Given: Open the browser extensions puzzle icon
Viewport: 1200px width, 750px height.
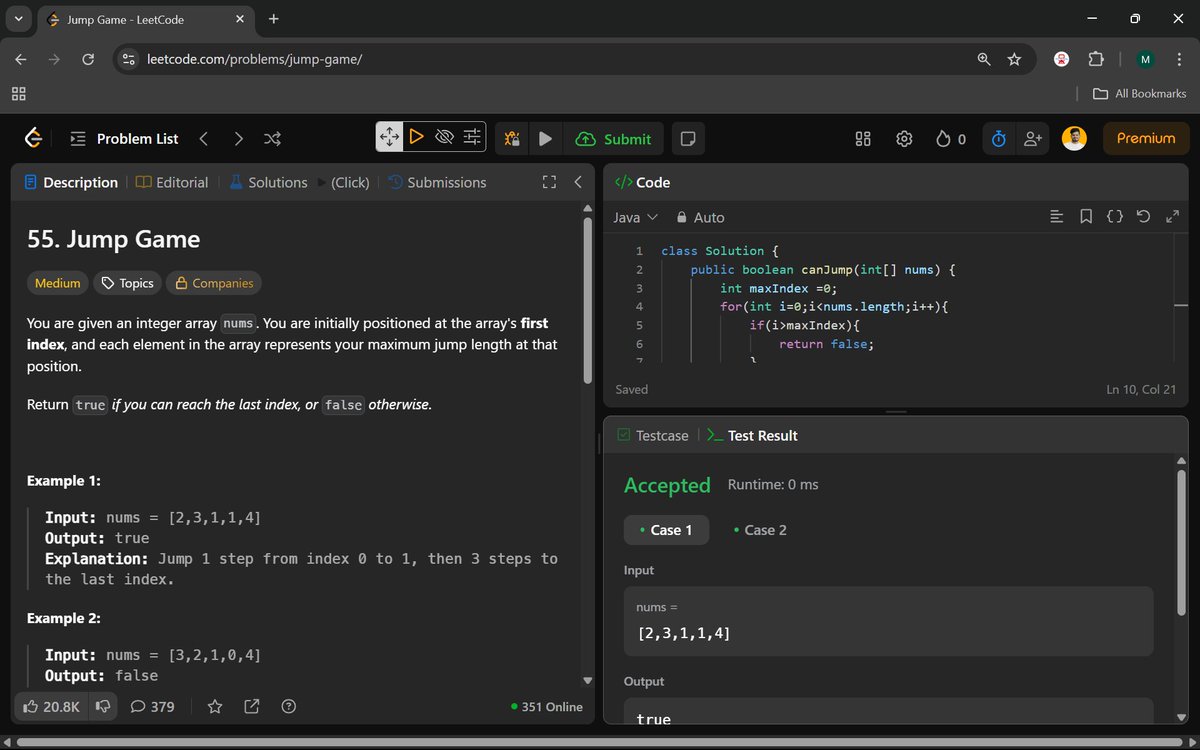Looking at the screenshot, I should click(x=1096, y=59).
